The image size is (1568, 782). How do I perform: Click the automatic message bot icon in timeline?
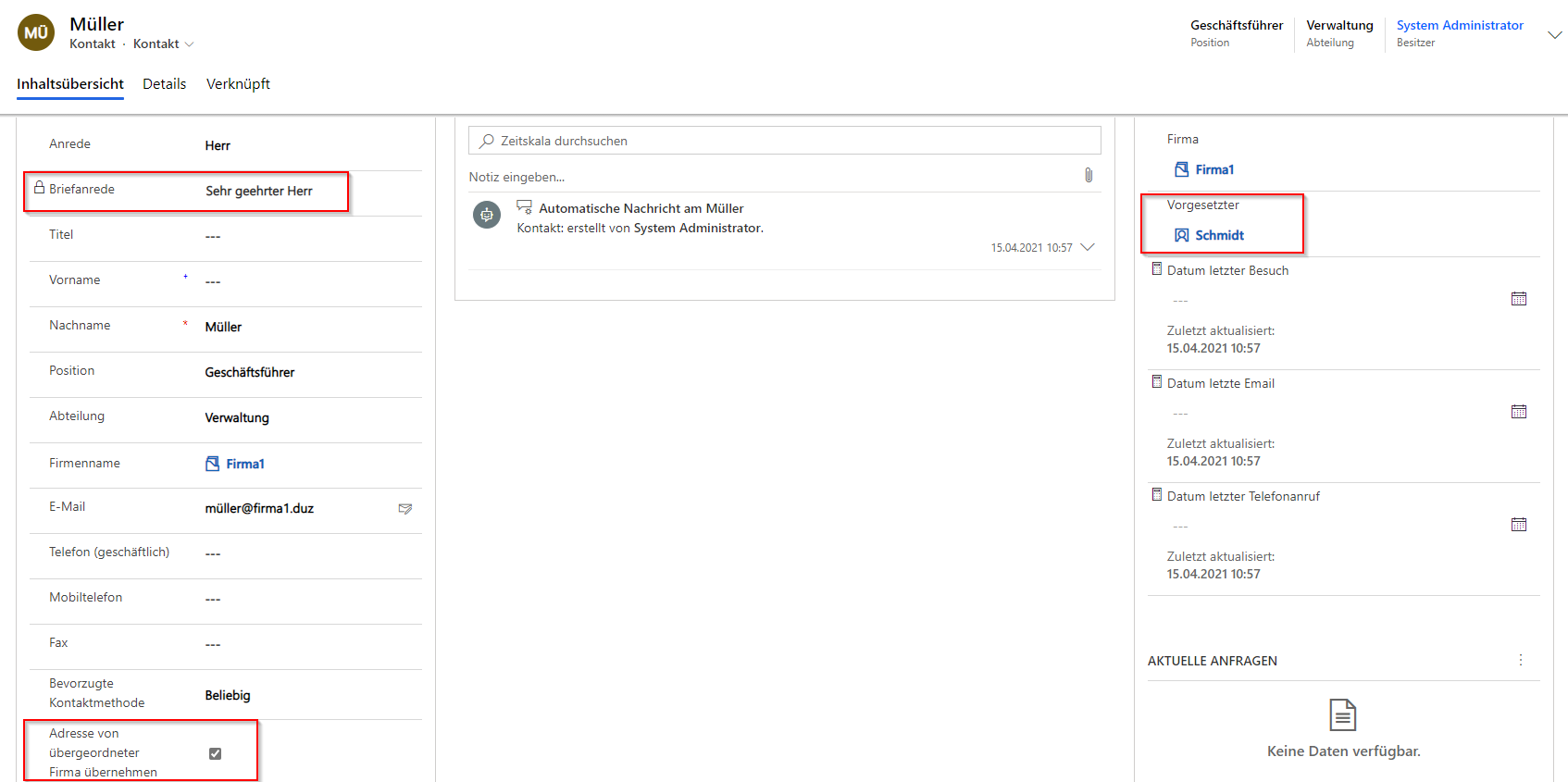click(486, 215)
